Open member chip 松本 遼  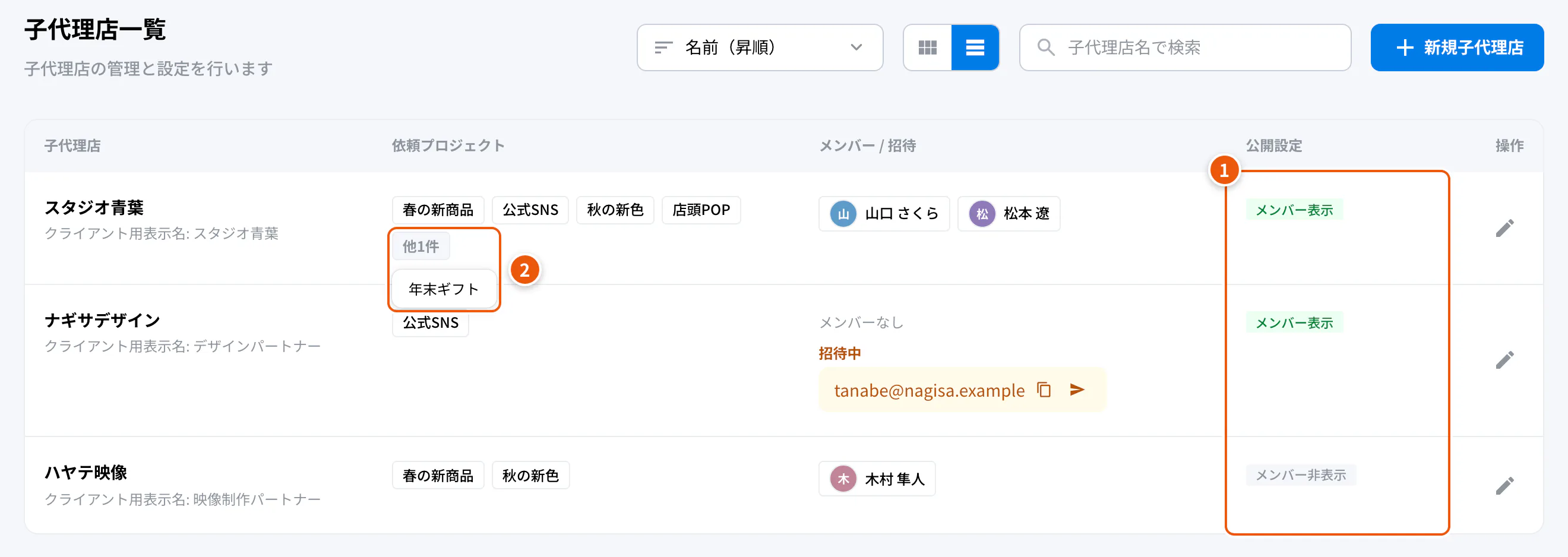[1009, 214]
